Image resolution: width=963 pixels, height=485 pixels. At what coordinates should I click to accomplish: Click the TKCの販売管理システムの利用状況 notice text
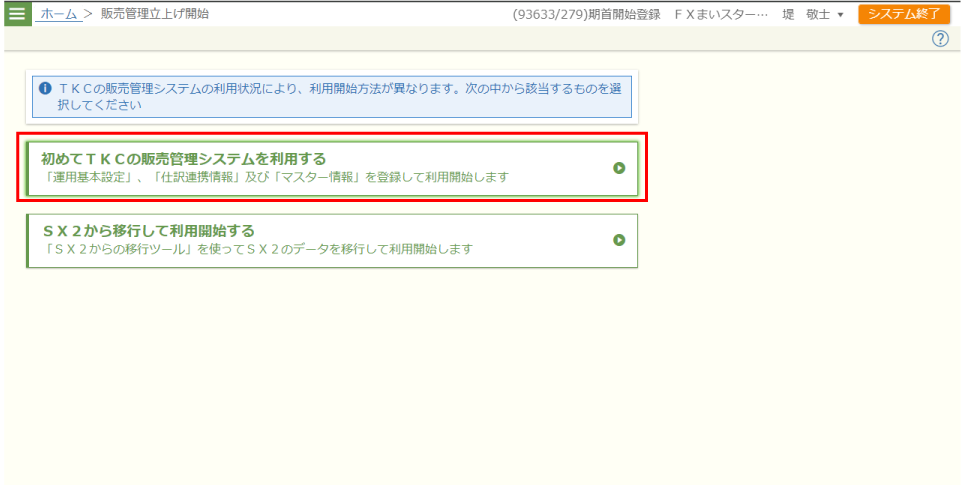(x=340, y=96)
